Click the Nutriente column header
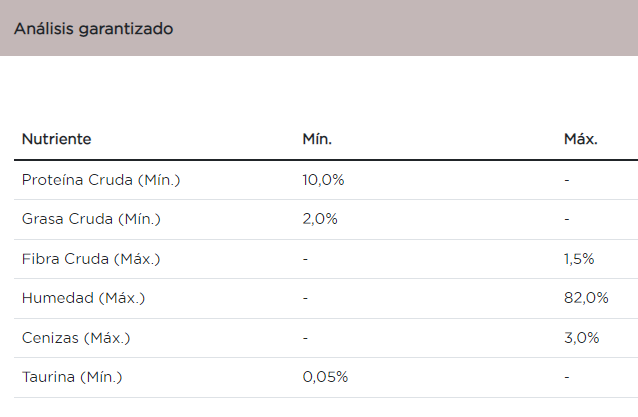The image size is (638, 417). (56, 139)
